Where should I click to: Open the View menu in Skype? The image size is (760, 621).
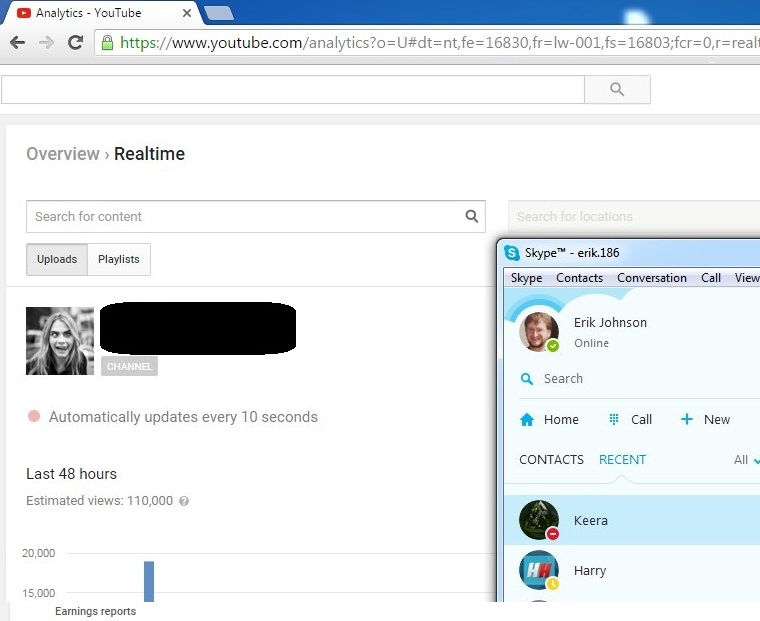point(747,278)
